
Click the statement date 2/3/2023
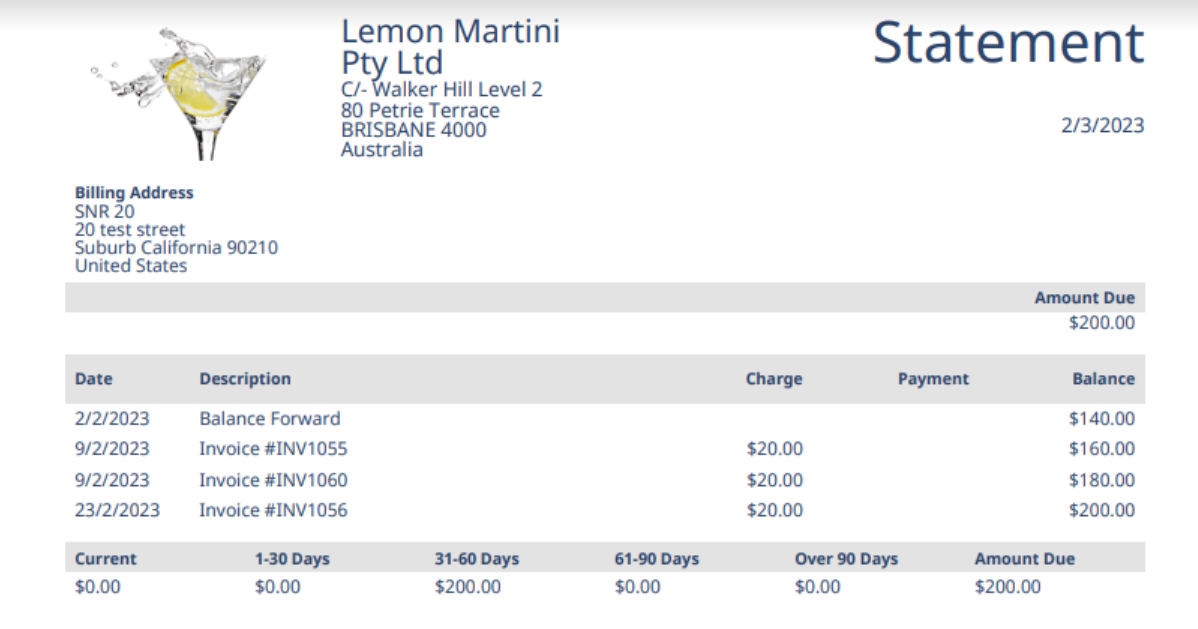[x=1103, y=126]
